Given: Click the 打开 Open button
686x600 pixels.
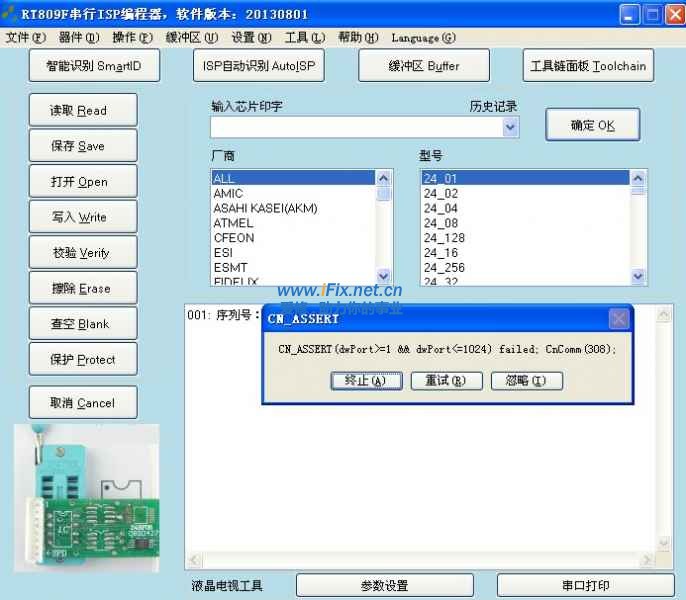Looking at the screenshot, I should click(83, 181).
